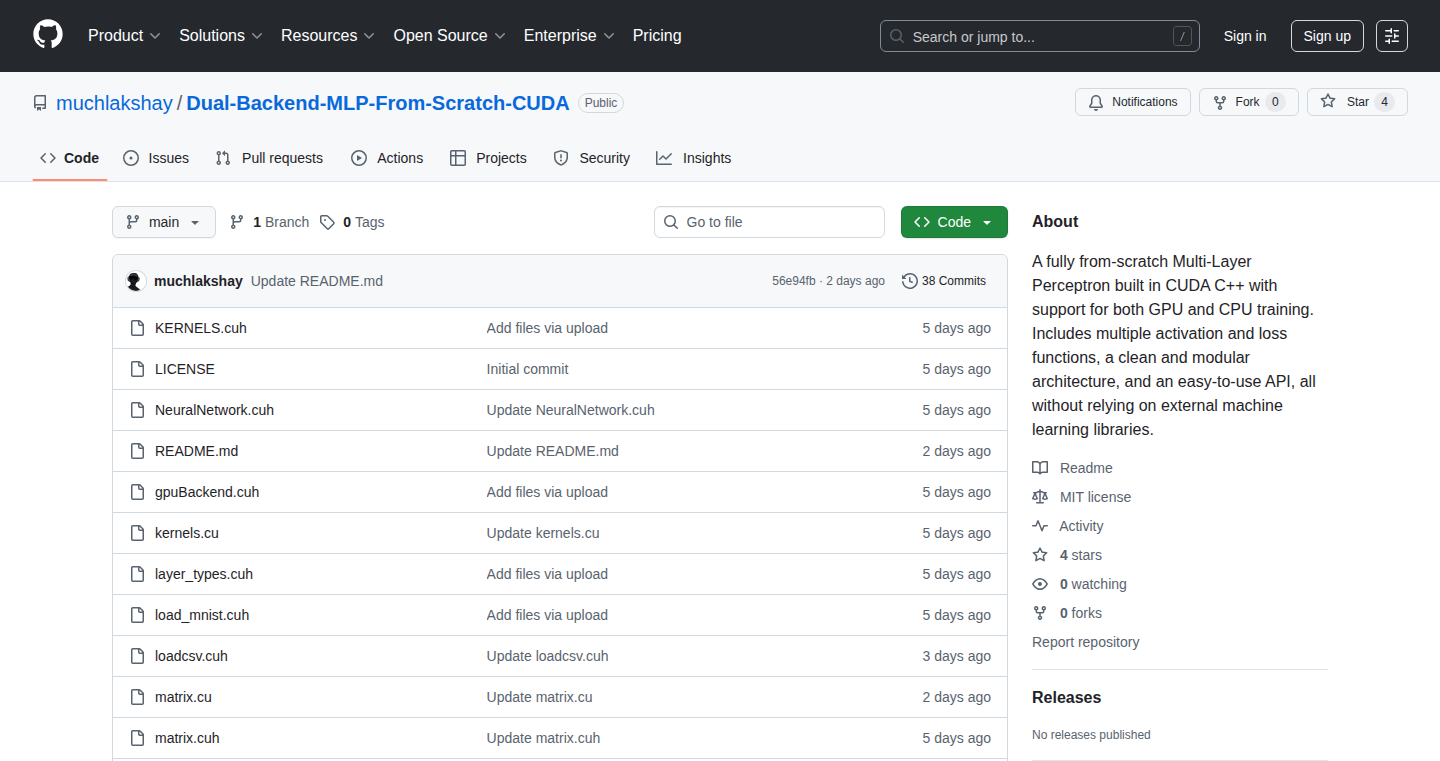Open the Activity link

pyautogui.click(x=1068, y=526)
